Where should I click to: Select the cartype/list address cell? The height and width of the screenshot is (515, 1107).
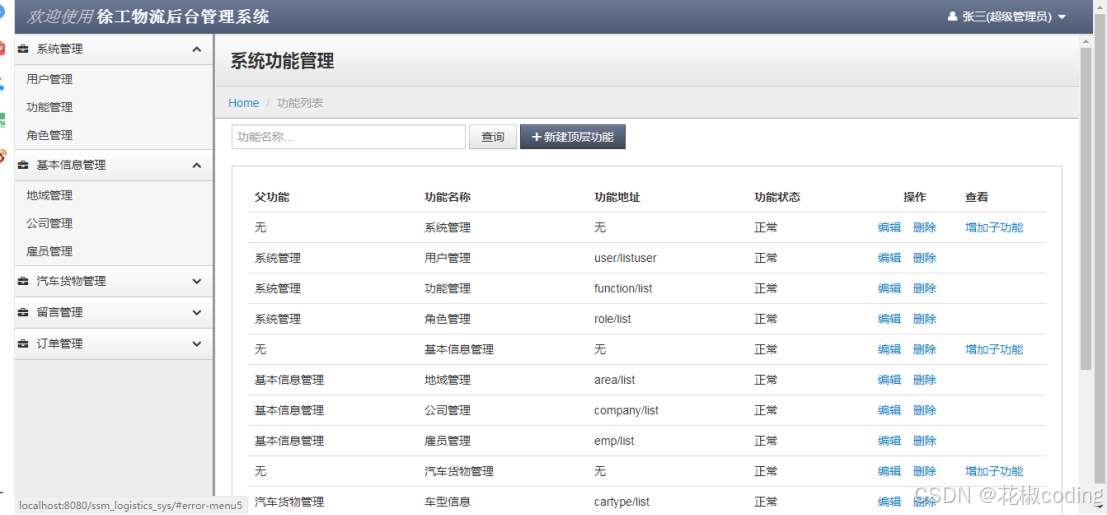point(622,502)
